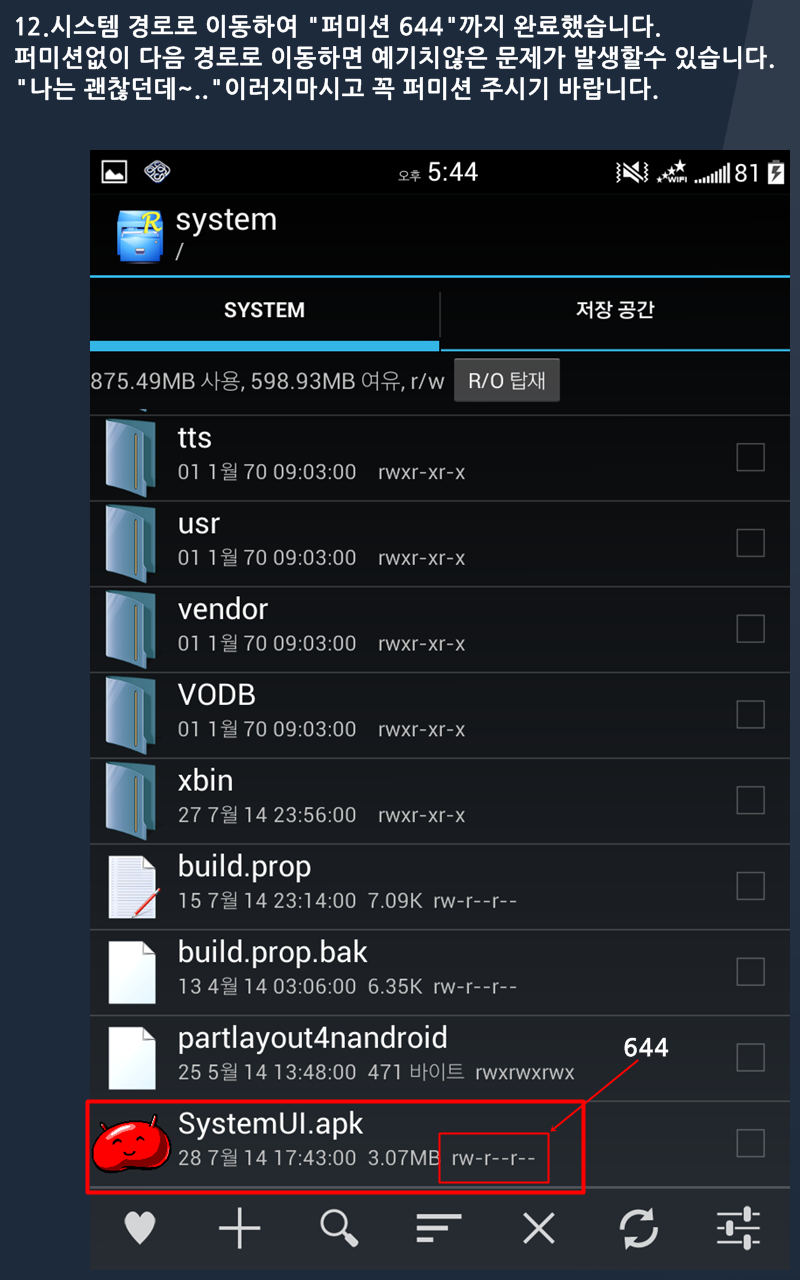Tap the sort lines icon
This screenshot has width=800, height=1280.
439,1228
